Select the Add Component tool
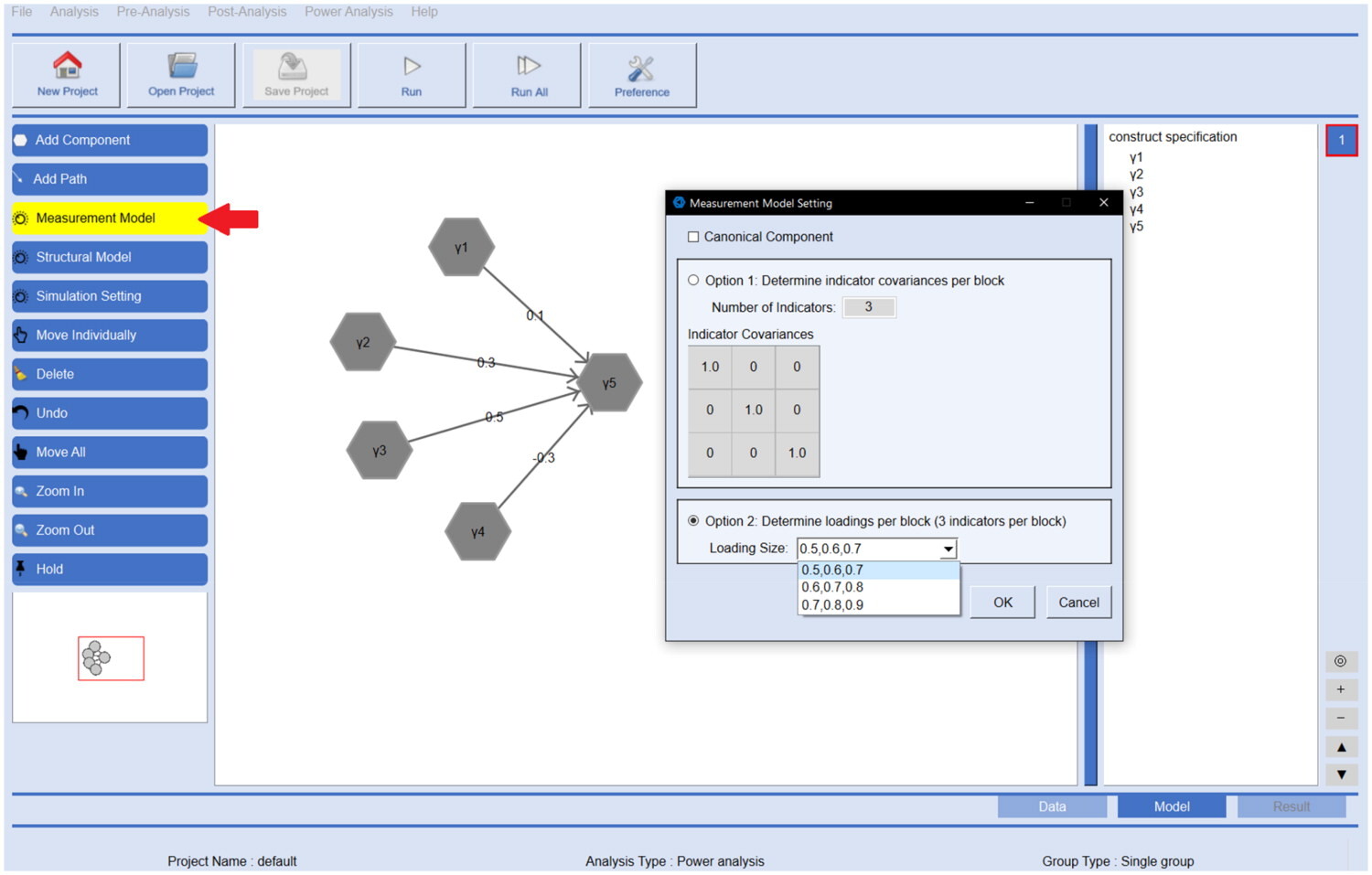 click(110, 140)
